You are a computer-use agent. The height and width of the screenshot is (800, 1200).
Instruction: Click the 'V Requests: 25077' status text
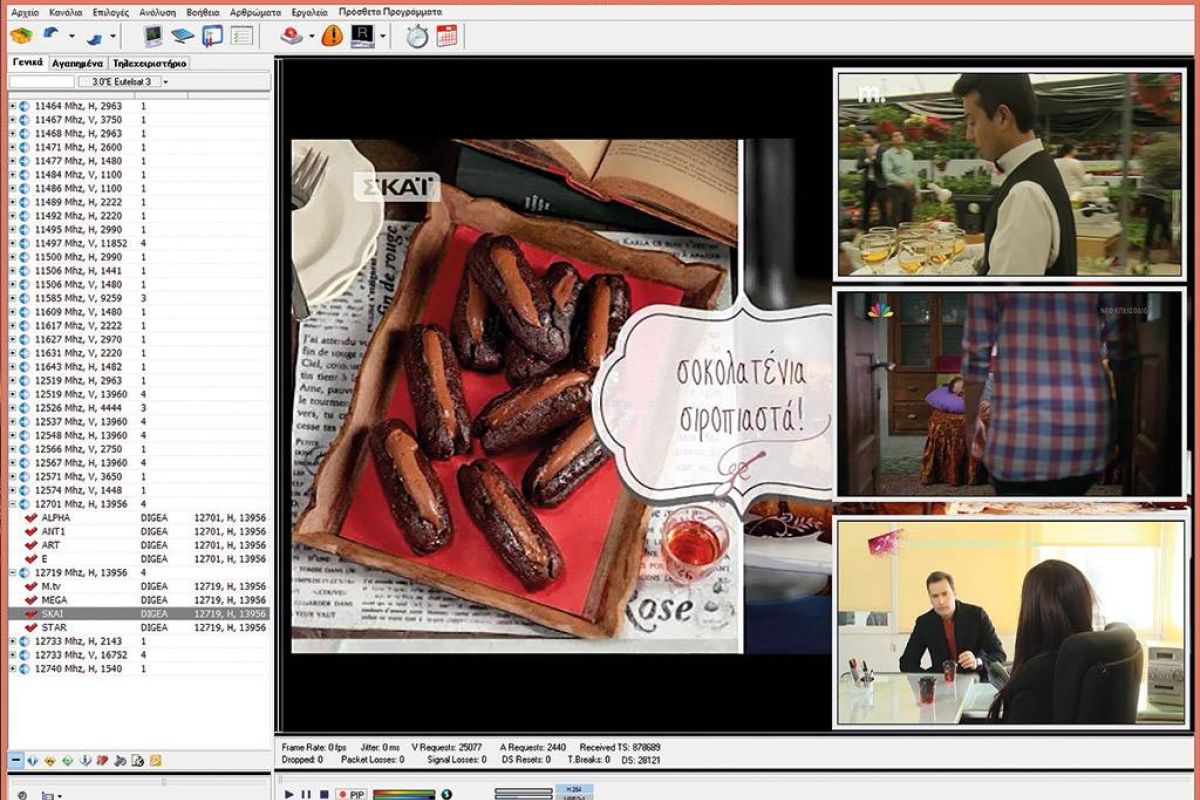click(x=446, y=747)
